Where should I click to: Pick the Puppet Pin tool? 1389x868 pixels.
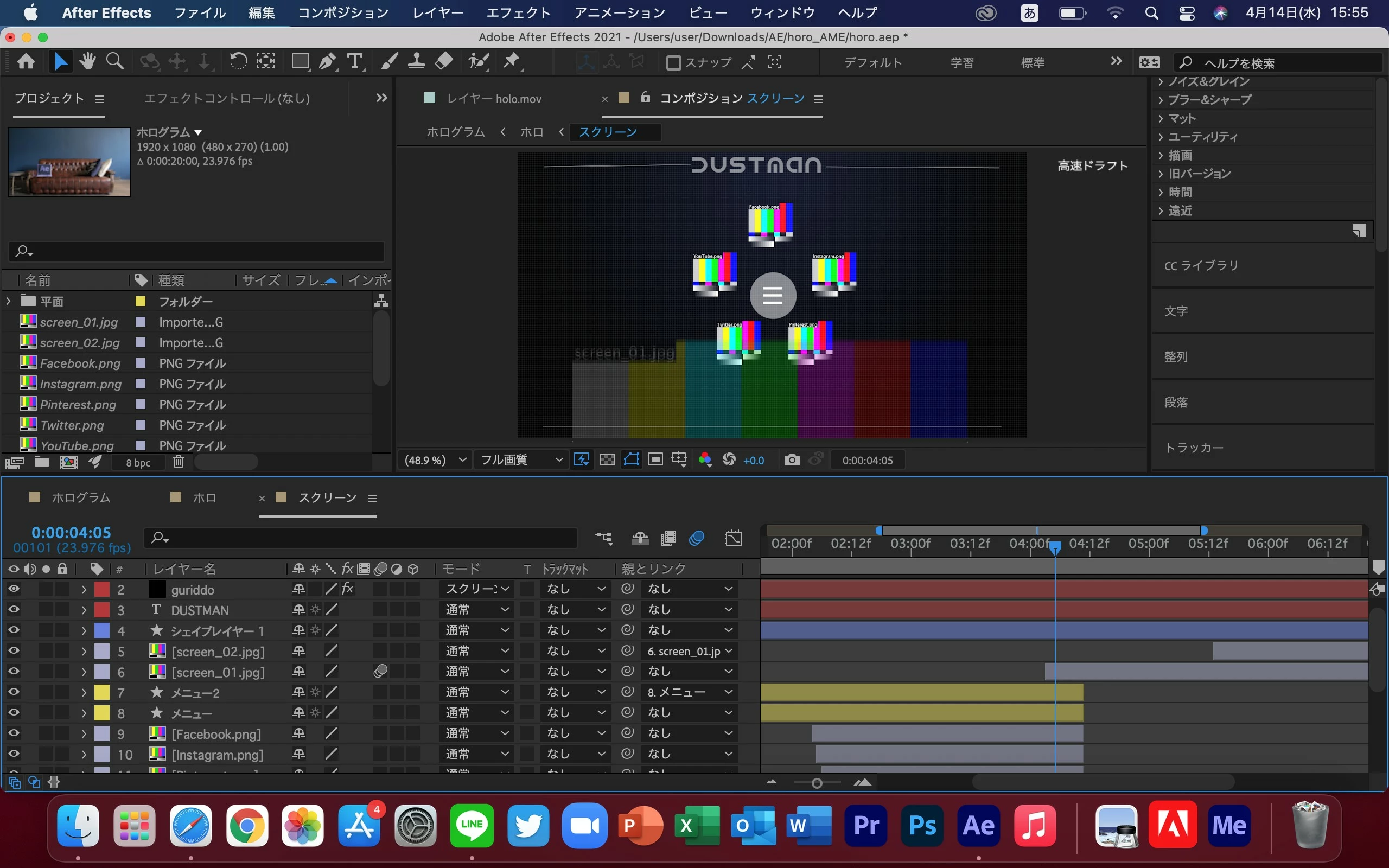tap(512, 61)
